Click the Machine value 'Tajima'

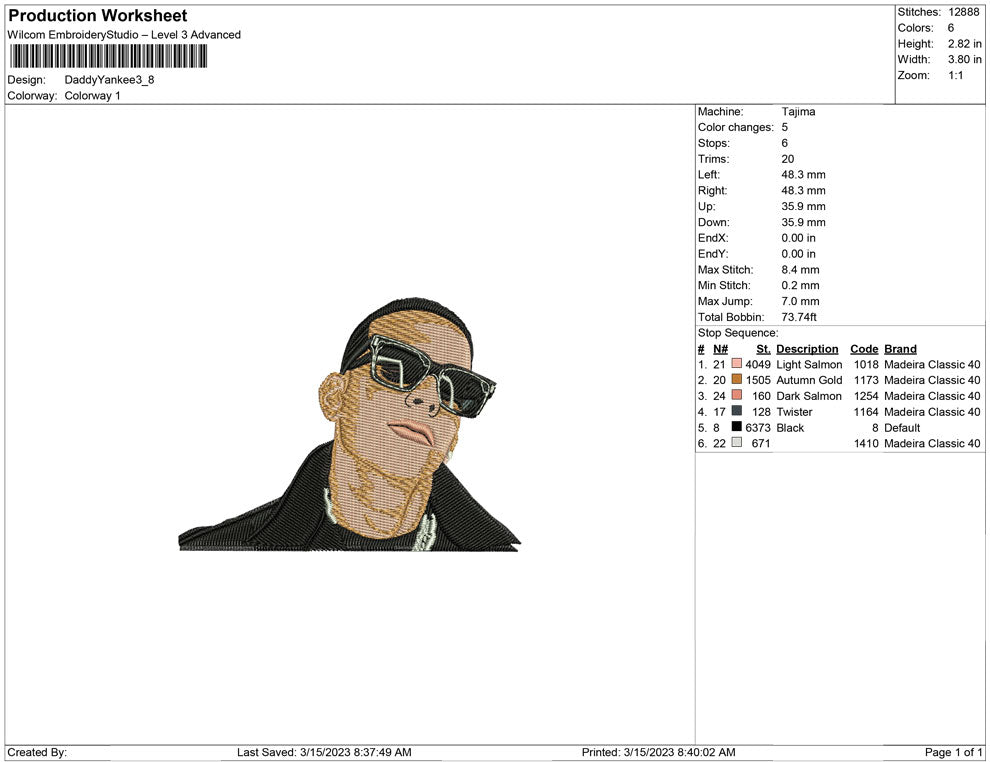[x=798, y=112]
